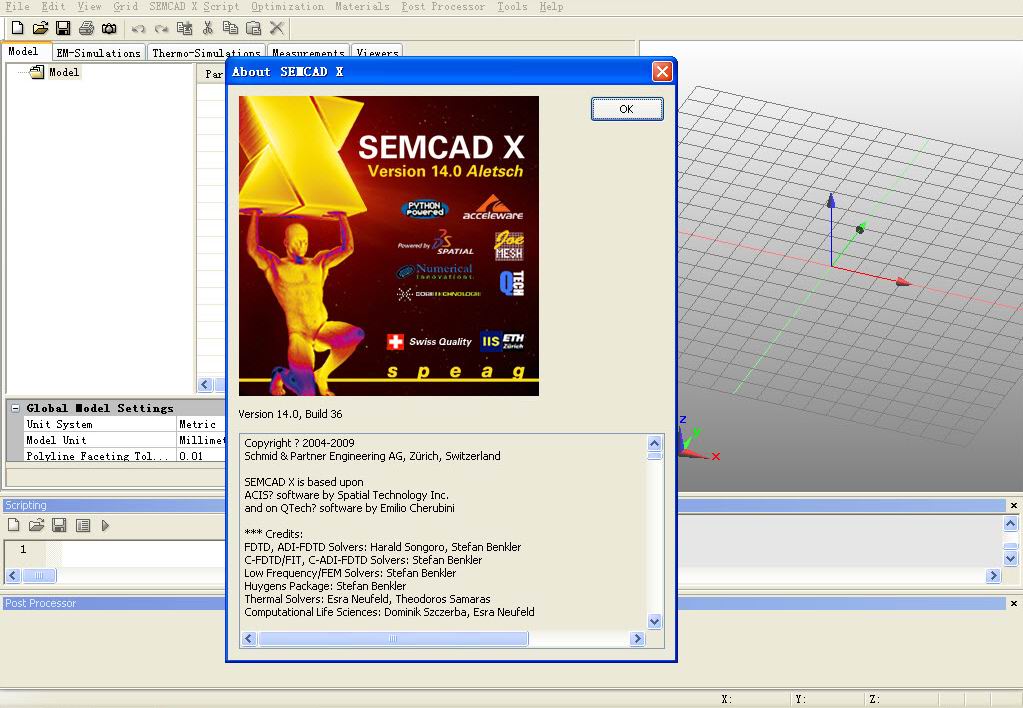Click the Scripting editor scroll right arrow
This screenshot has width=1023, height=708.
(x=993, y=576)
